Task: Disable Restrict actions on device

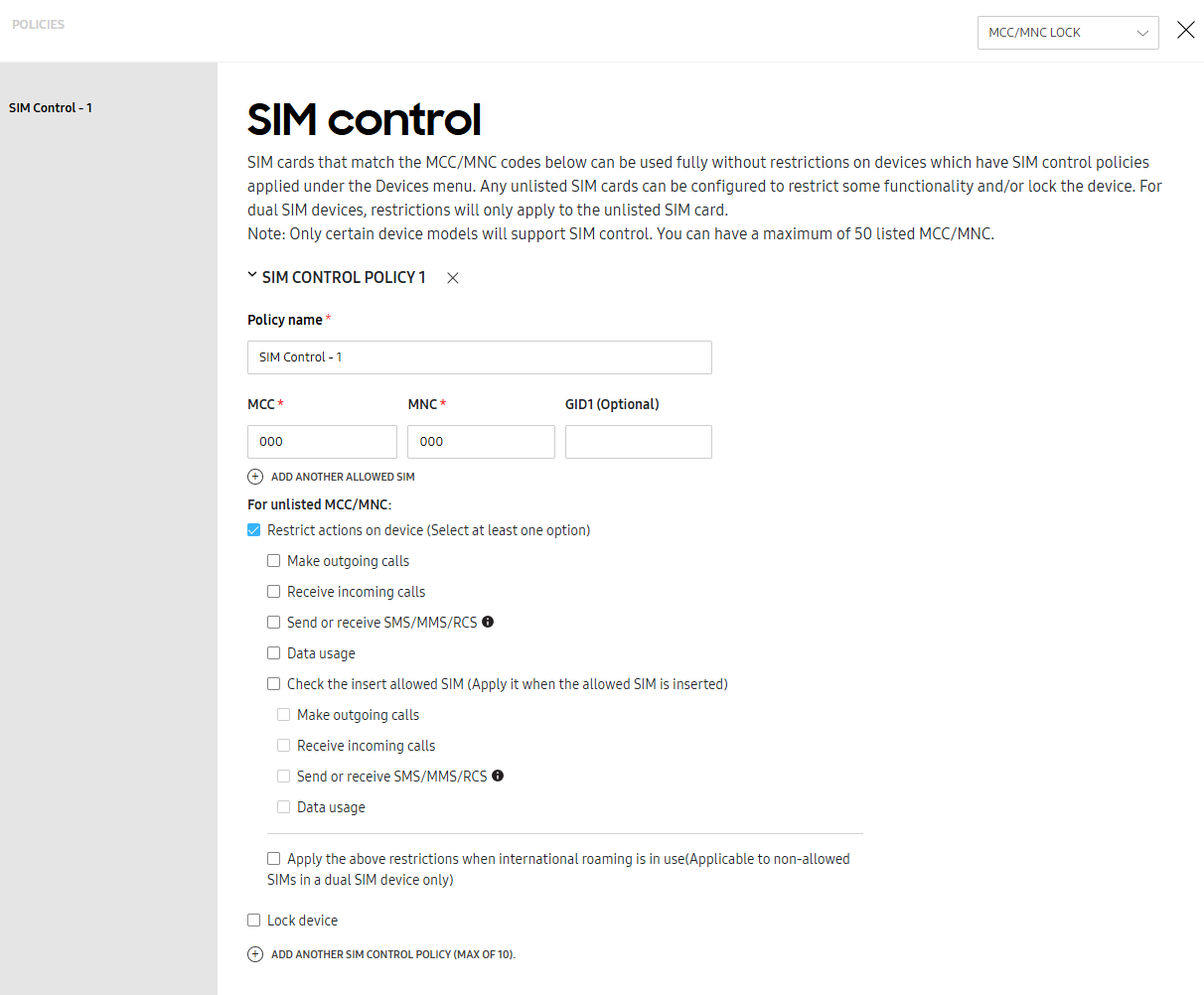Action: click(x=253, y=530)
